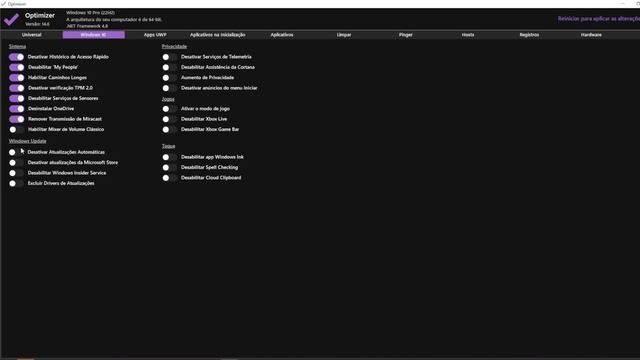Select the Registros tab
This screenshot has width=640, height=360.
pos(529,35)
